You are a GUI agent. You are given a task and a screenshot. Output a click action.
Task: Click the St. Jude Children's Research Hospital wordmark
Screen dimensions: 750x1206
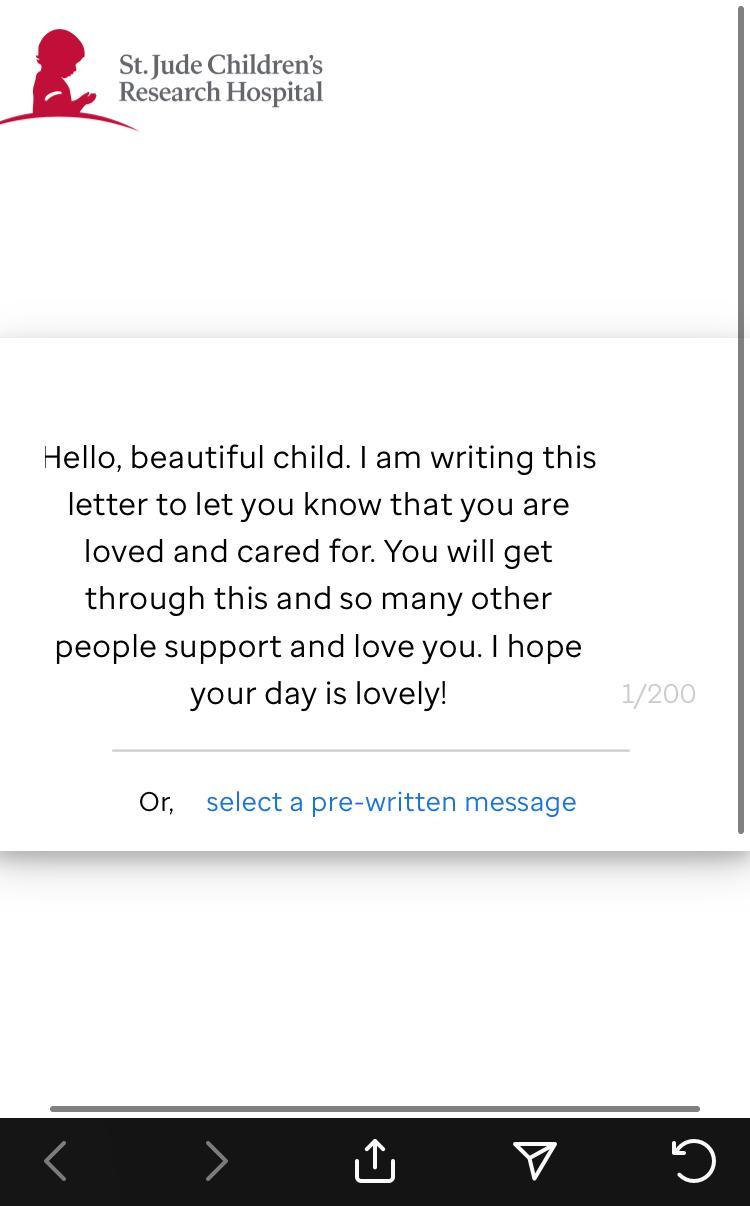tap(220, 79)
